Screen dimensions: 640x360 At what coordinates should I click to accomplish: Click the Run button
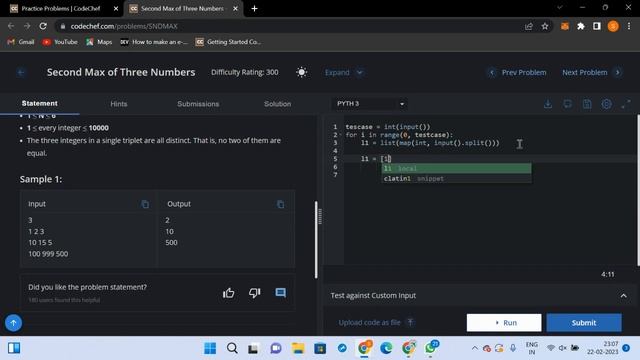pos(504,322)
